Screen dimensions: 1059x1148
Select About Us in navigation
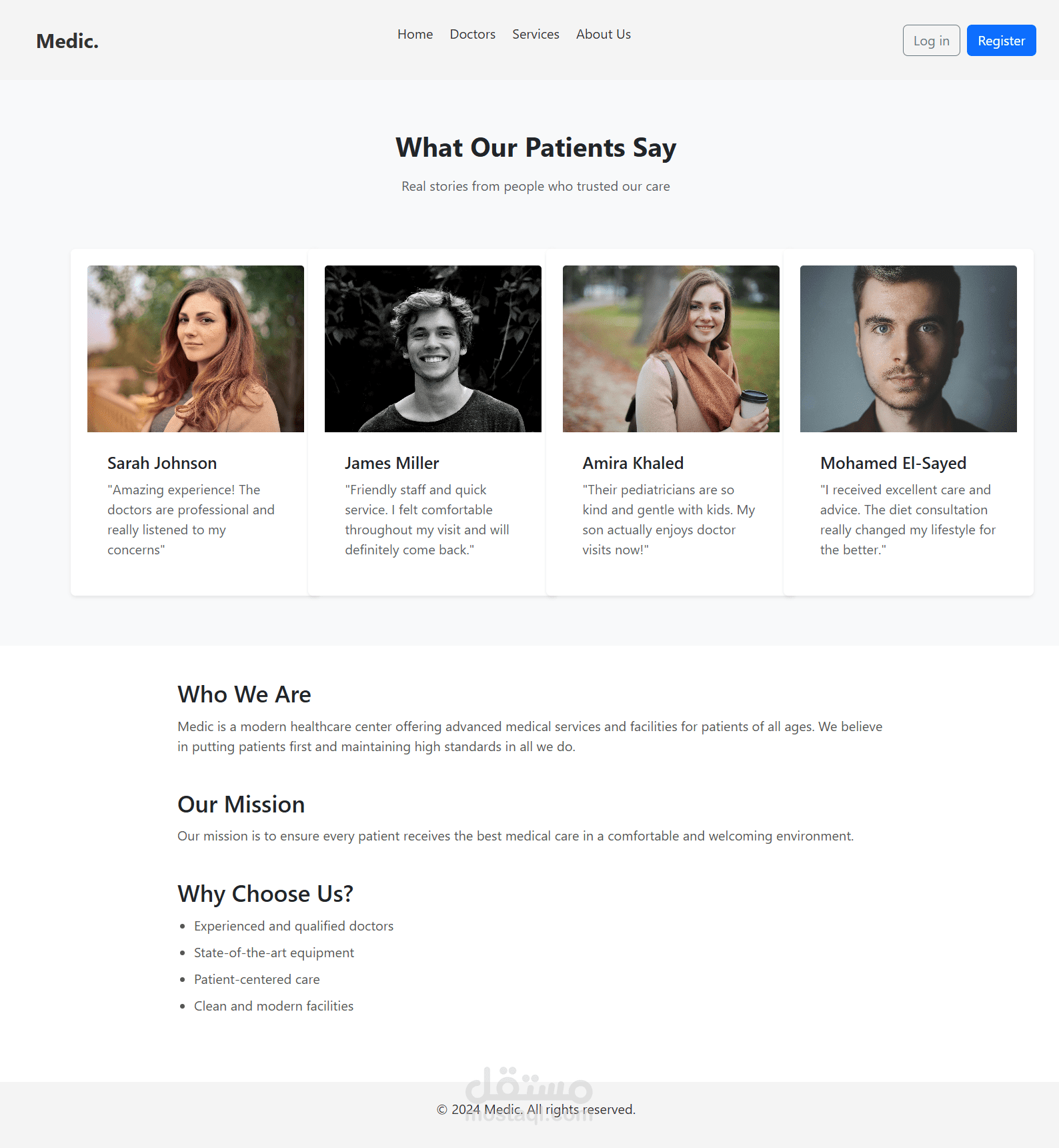[x=604, y=34]
